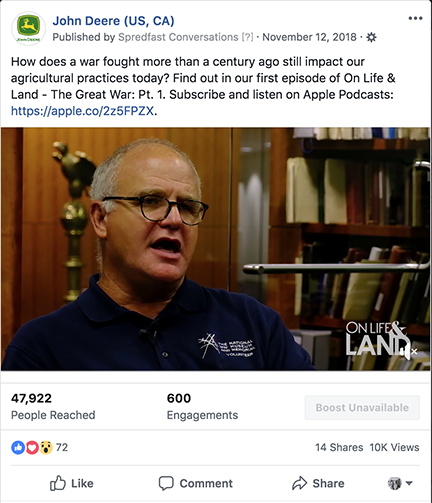Expand the post-as profile selector dropdown
The width and height of the screenshot is (432, 503).
point(400,483)
